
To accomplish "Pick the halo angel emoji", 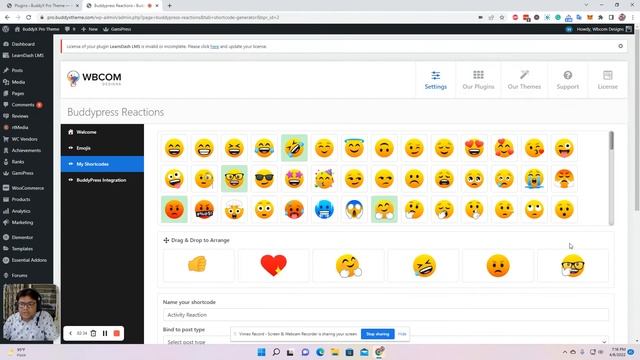I will (354, 148).
